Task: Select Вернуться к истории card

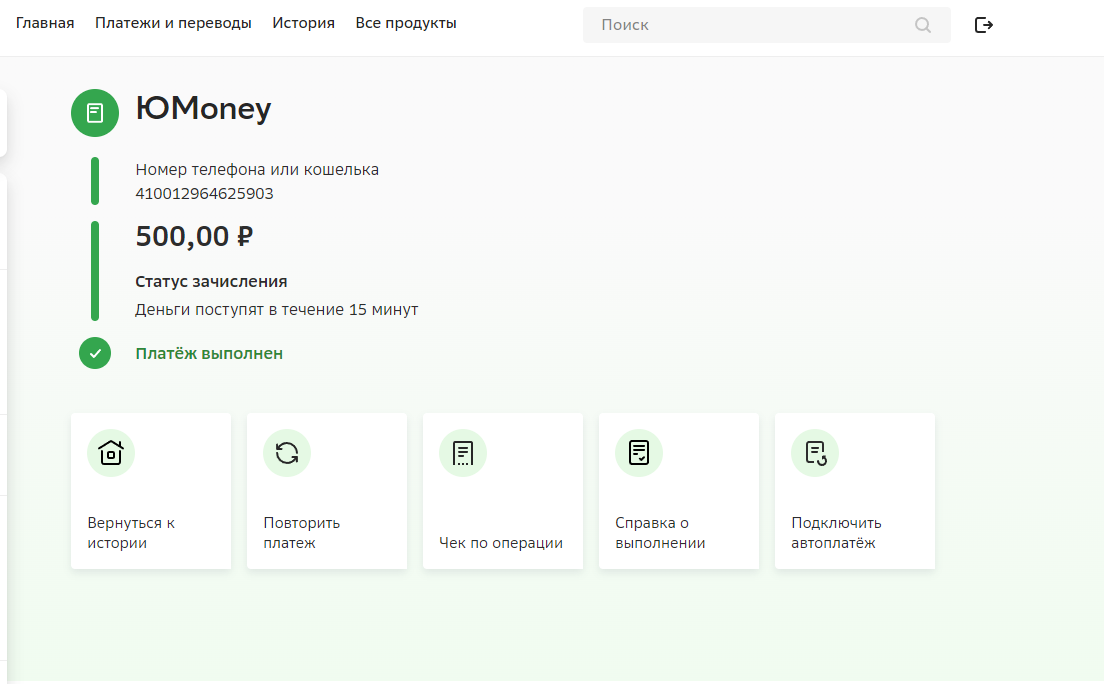Action: coord(151,491)
